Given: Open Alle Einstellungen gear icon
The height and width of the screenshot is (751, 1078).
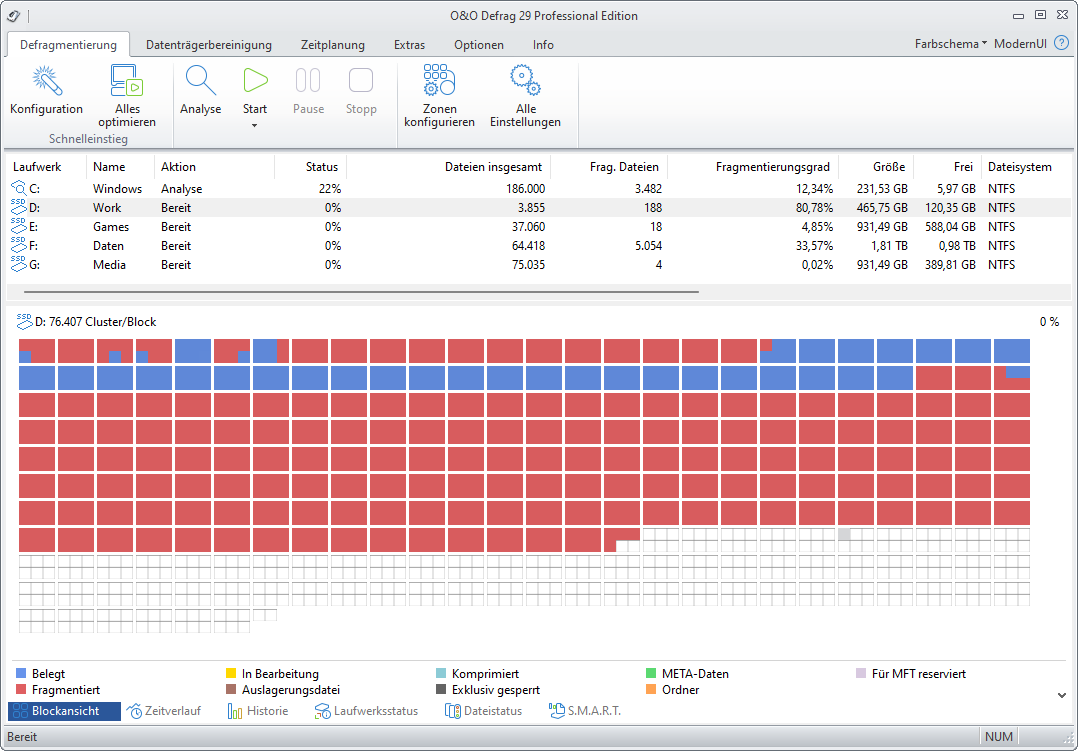Looking at the screenshot, I should coord(525,82).
